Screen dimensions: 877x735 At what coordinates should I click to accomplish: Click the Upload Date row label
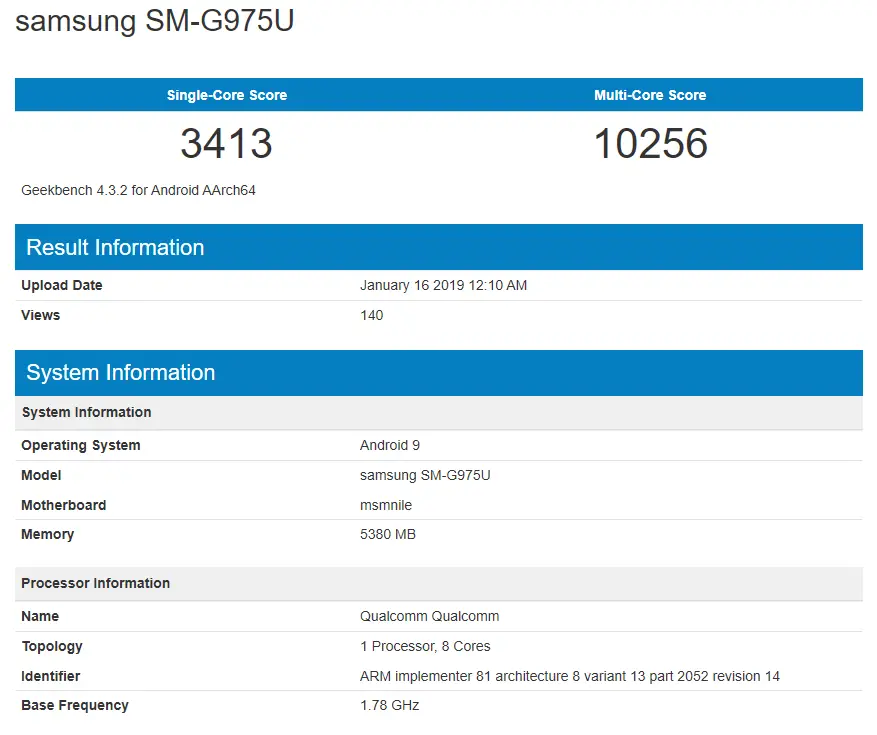click(62, 285)
